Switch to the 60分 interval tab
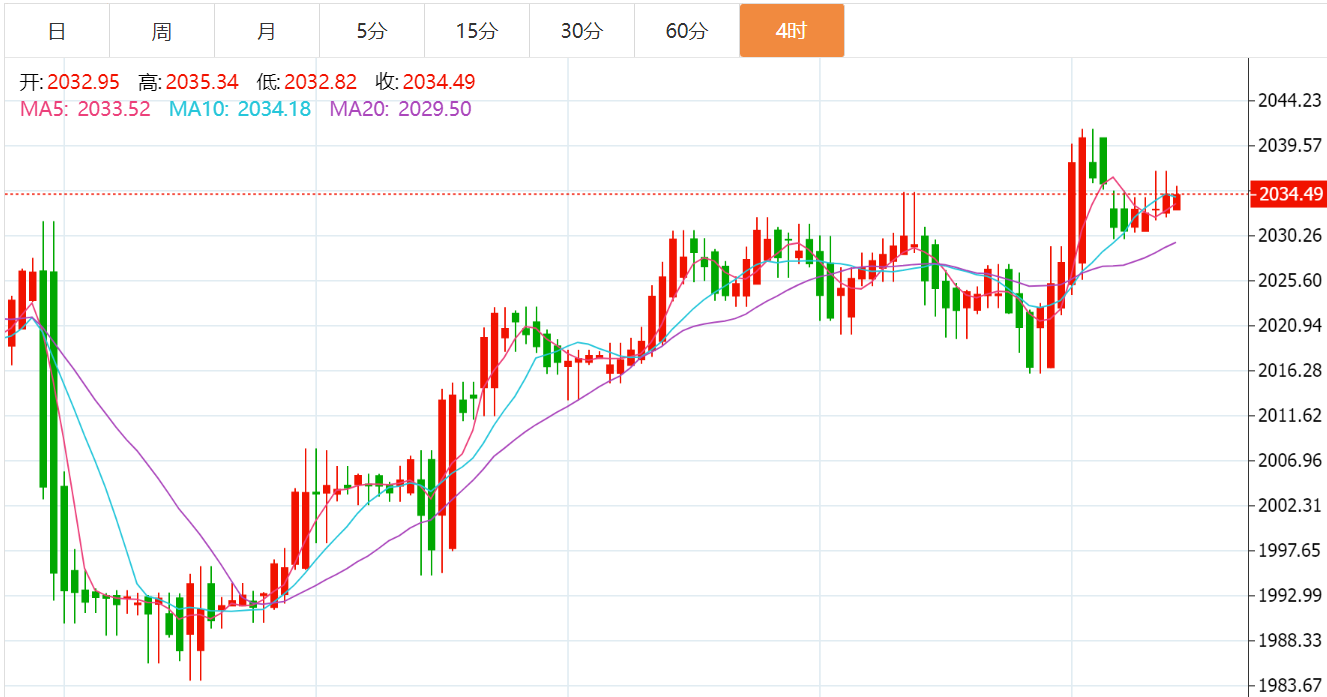This screenshot has width=1327, height=697. click(x=687, y=31)
